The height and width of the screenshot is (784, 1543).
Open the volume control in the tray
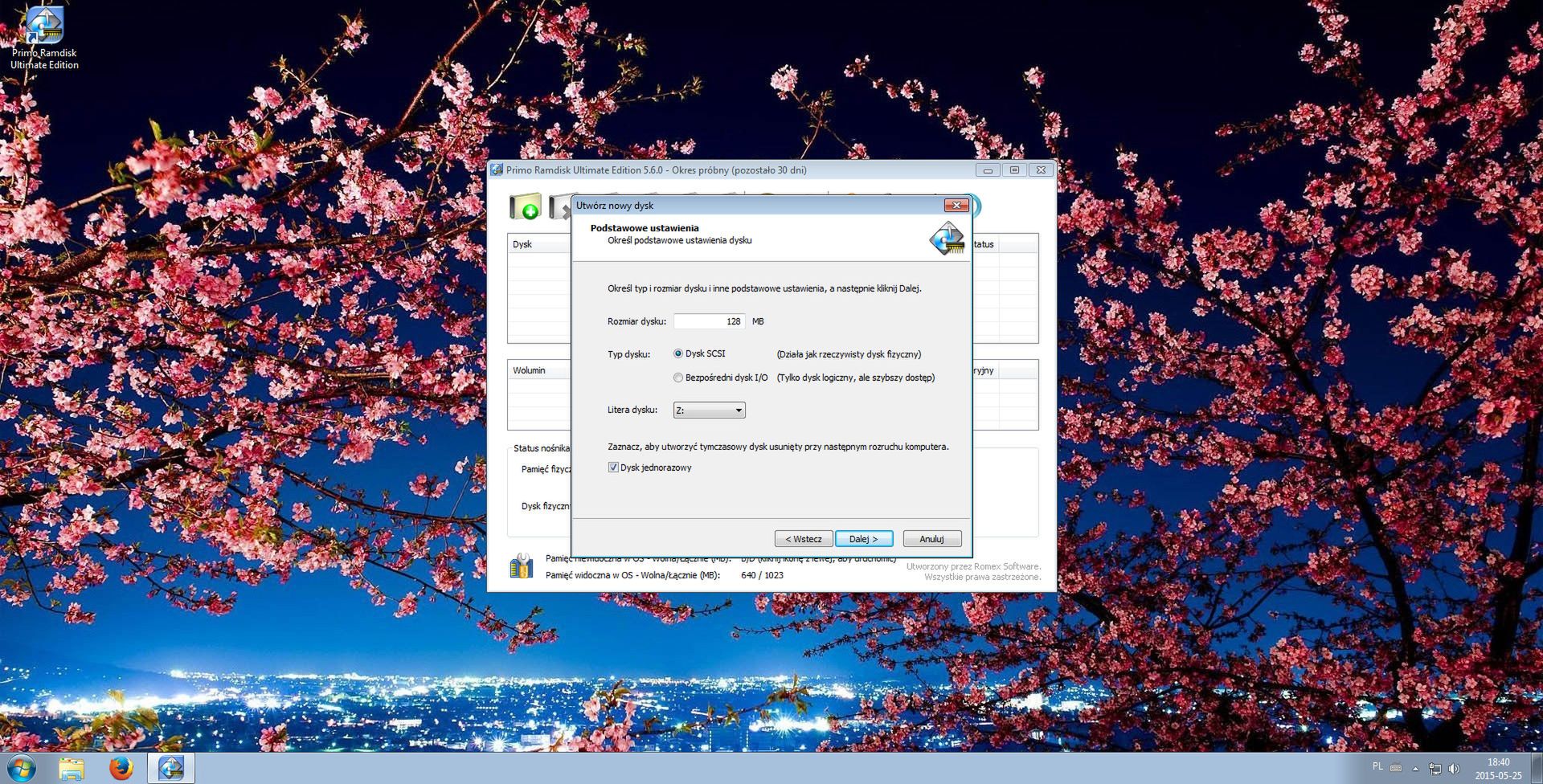(1454, 770)
